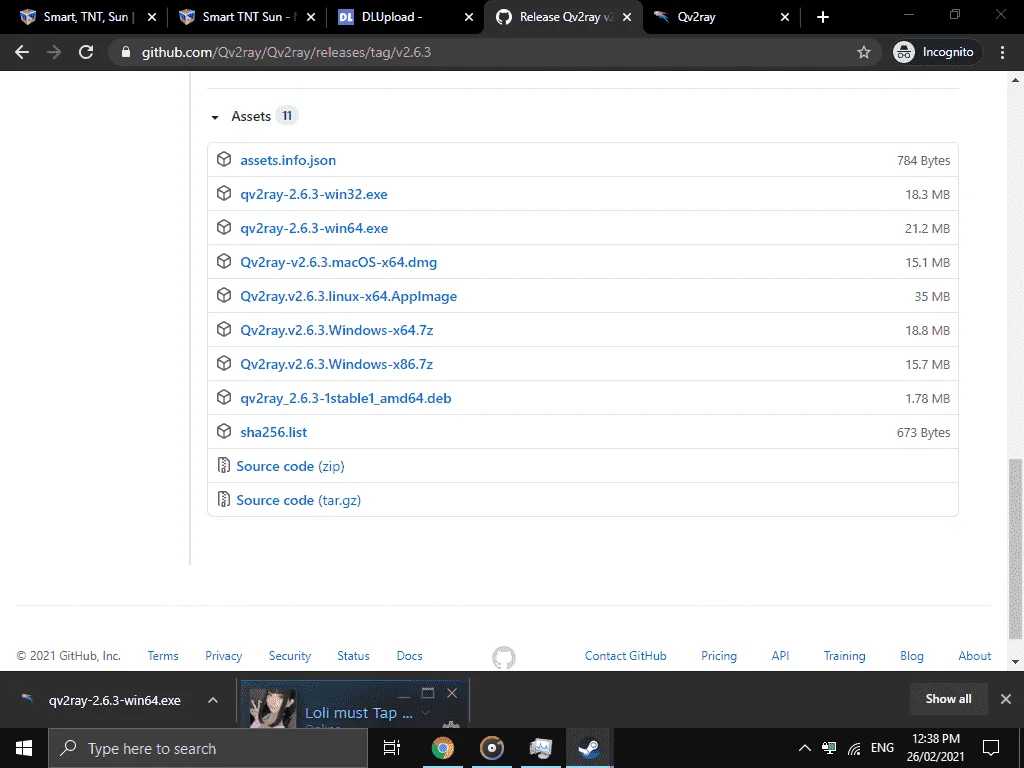Download qv2ray_2.6.3-1stable1_amd64.deb

(x=345, y=398)
